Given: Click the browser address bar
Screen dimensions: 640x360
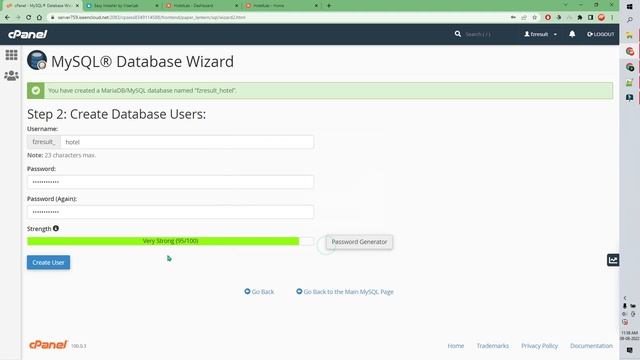Looking at the screenshot, I should 278,18.
